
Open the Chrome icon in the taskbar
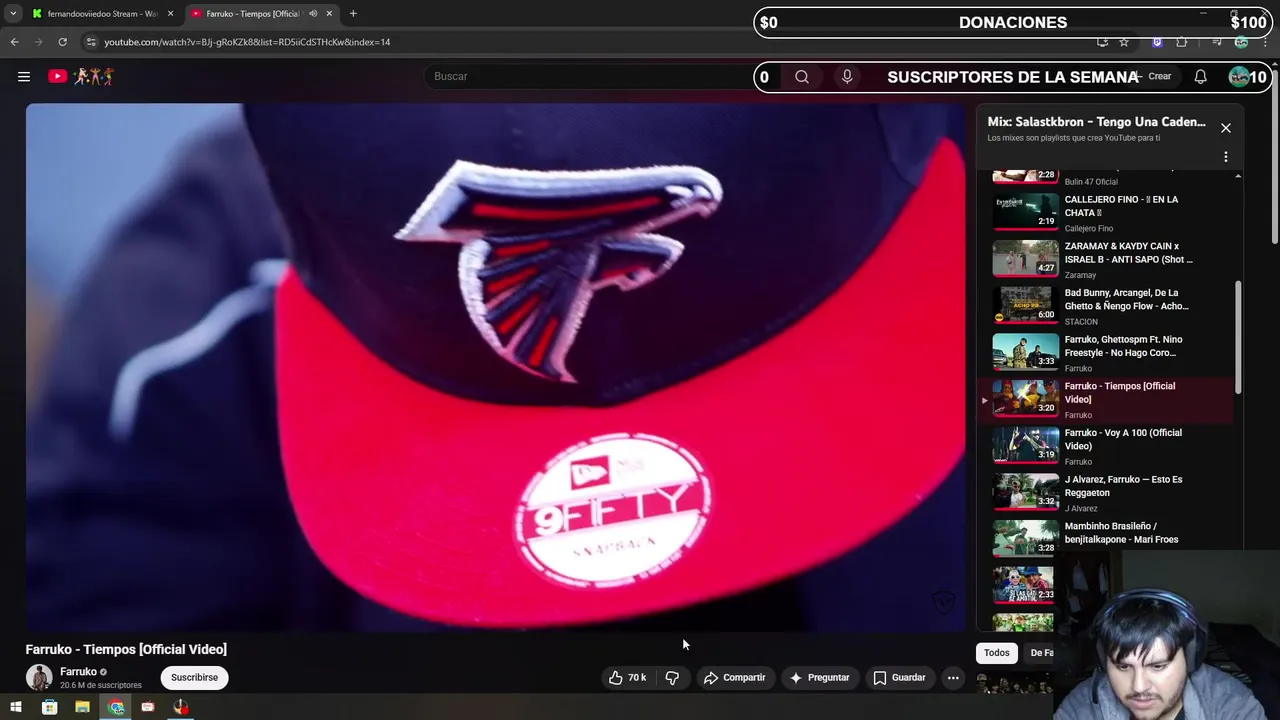point(116,707)
